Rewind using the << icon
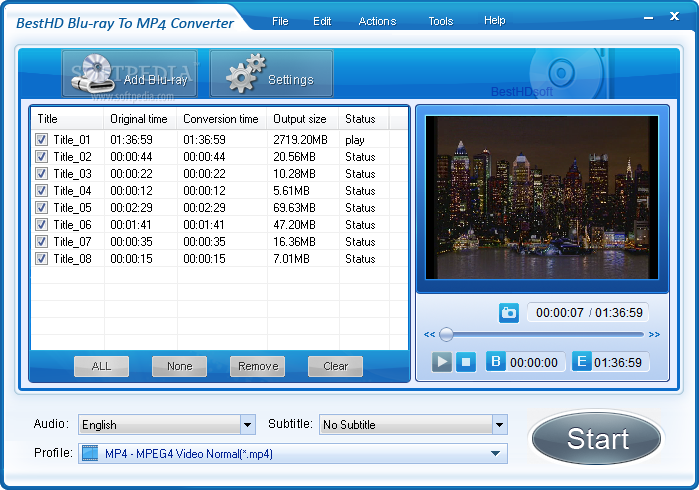Viewport: 699px width, 490px height. pyautogui.click(x=429, y=334)
